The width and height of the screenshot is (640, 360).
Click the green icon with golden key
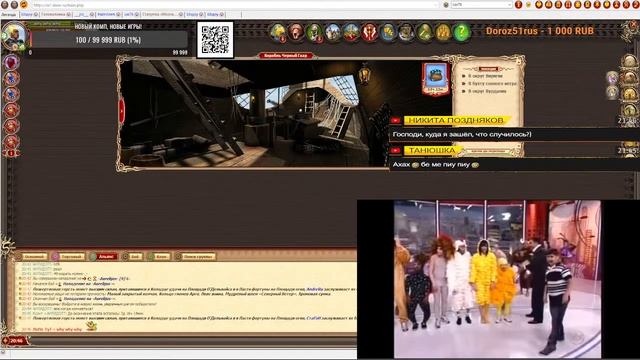424,32
